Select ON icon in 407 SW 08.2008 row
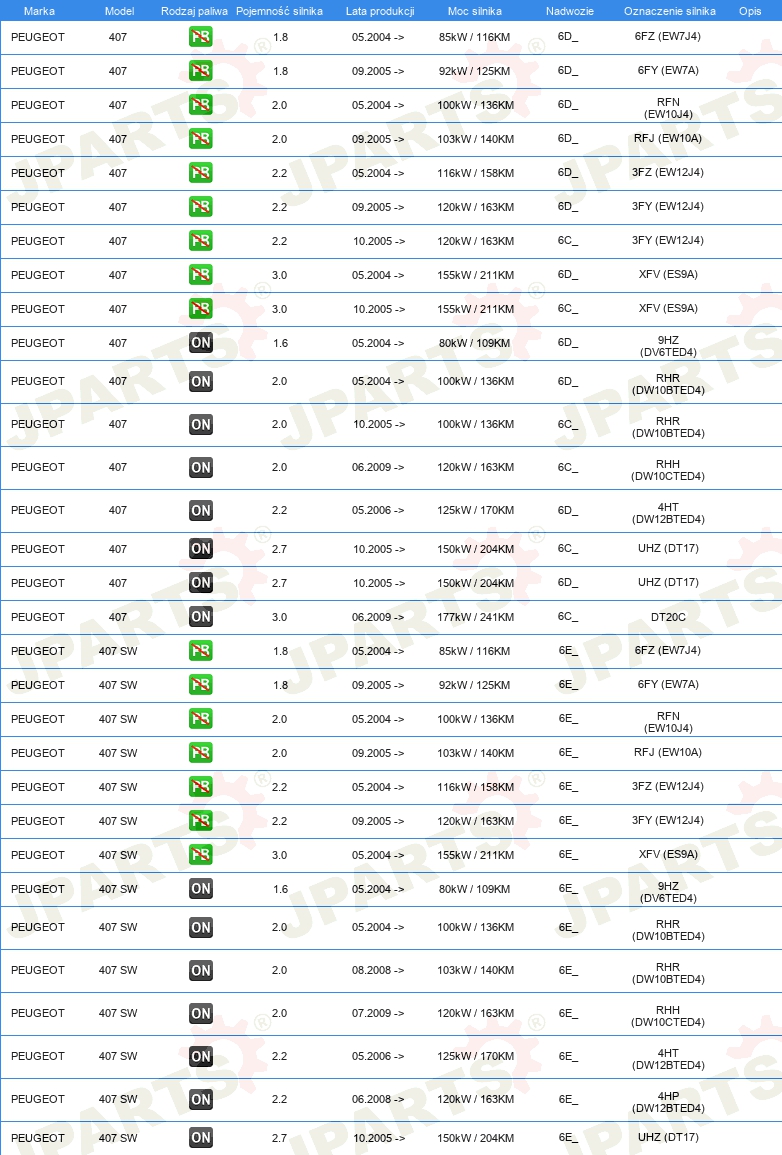This screenshot has width=782, height=1155. 200,970
